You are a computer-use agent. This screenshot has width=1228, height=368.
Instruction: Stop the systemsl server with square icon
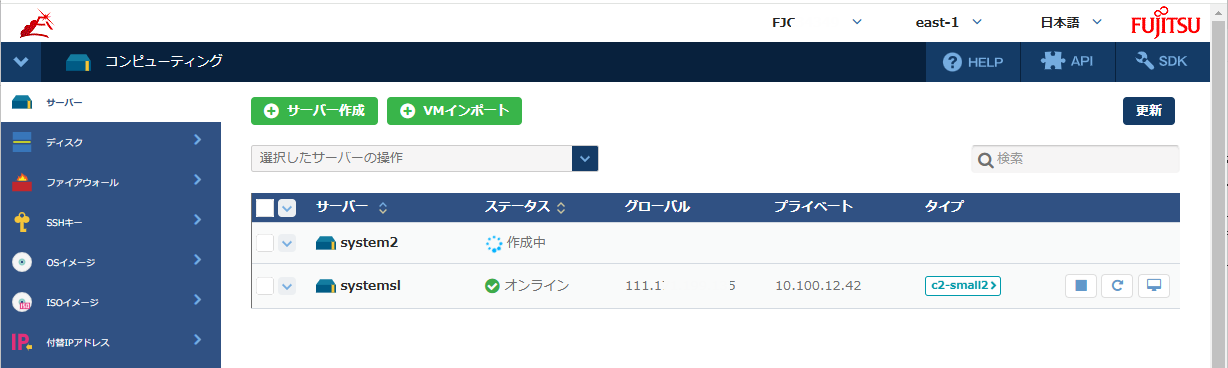[x=1080, y=286]
